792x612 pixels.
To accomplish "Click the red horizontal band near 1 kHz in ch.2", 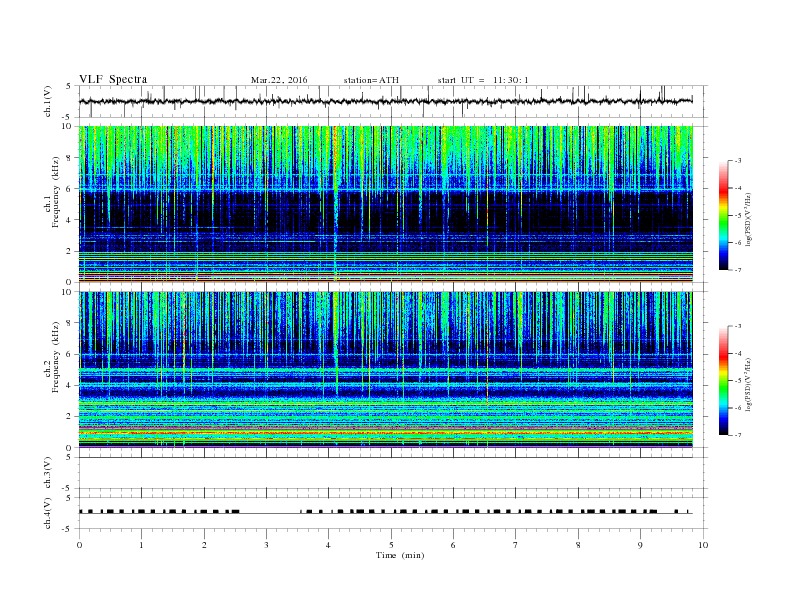I will pos(385,433).
